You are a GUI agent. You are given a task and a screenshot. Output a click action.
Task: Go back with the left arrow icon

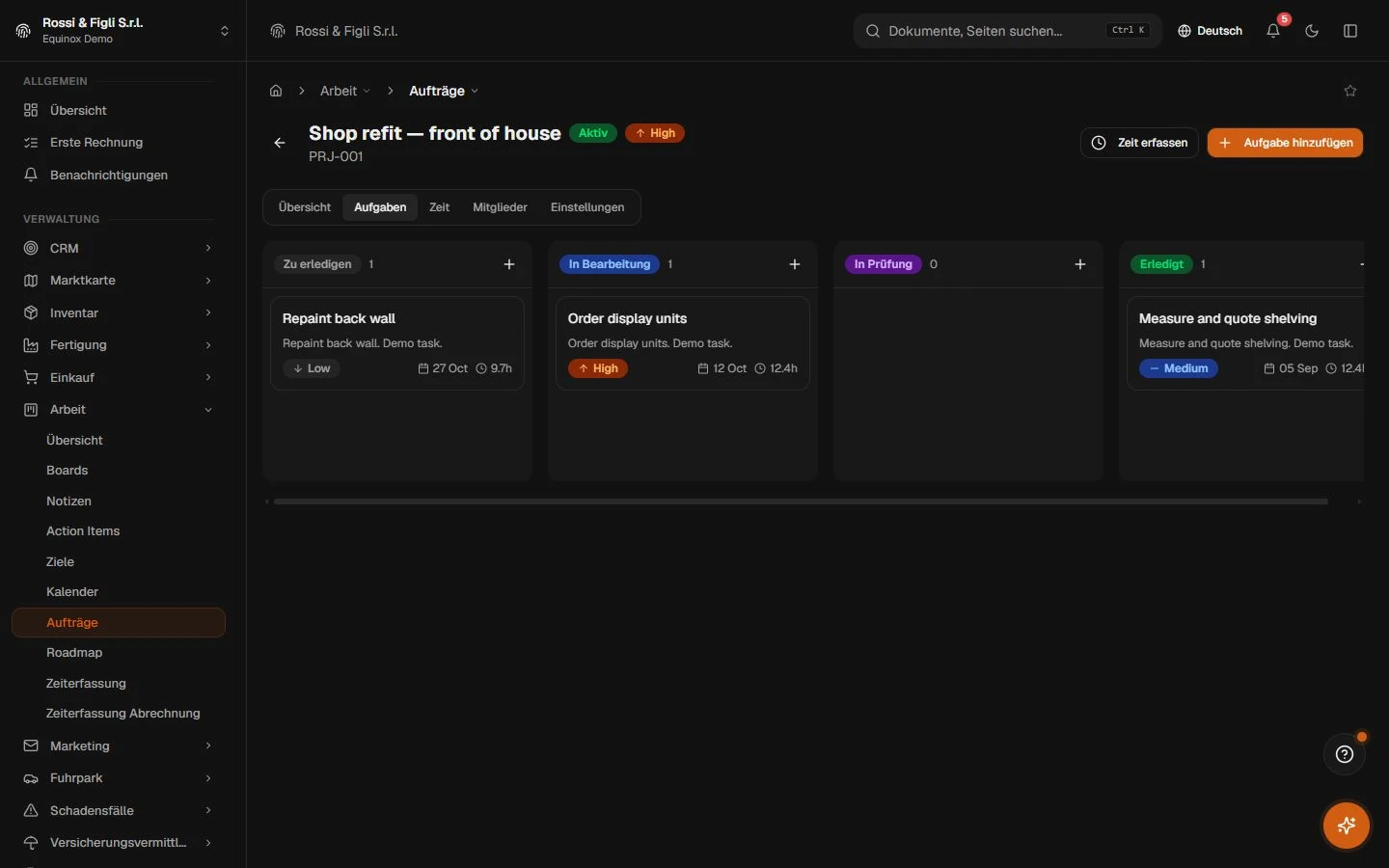(280, 143)
